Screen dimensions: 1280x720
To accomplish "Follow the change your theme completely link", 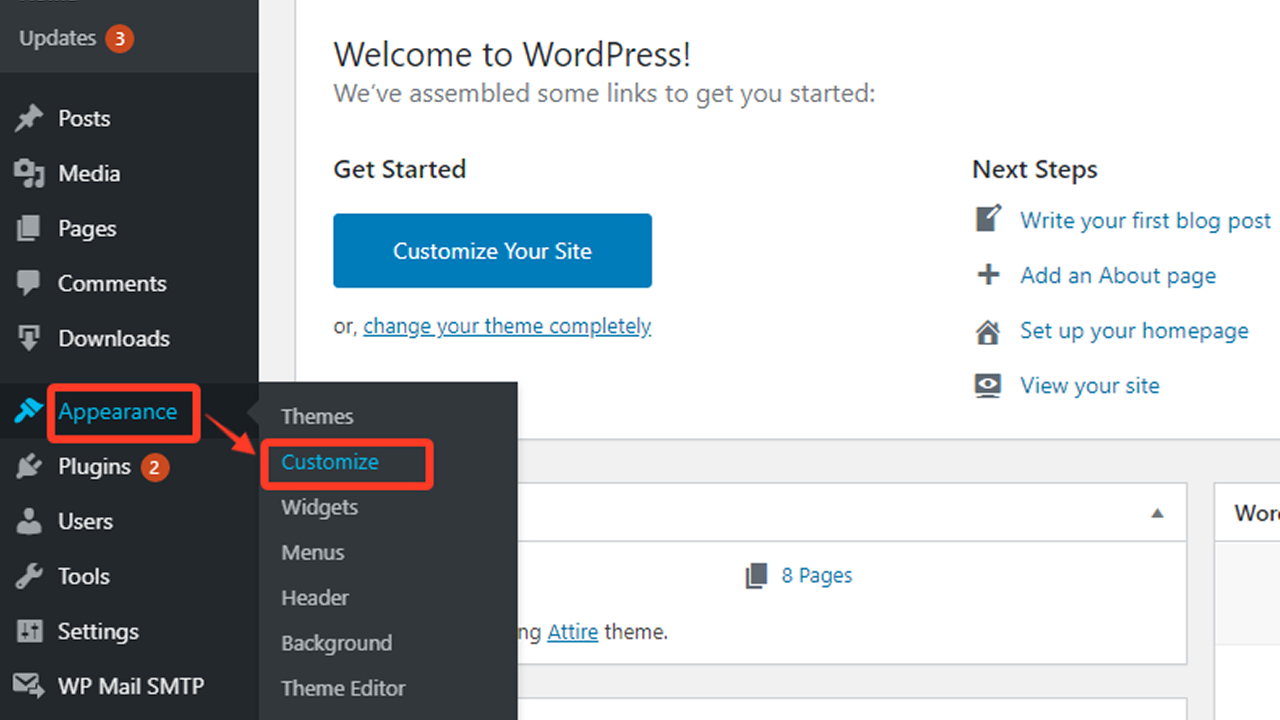I will pos(507,326).
